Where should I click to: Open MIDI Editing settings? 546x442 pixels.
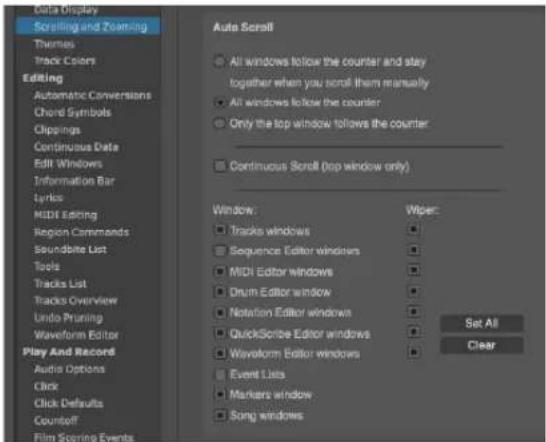(x=65, y=215)
